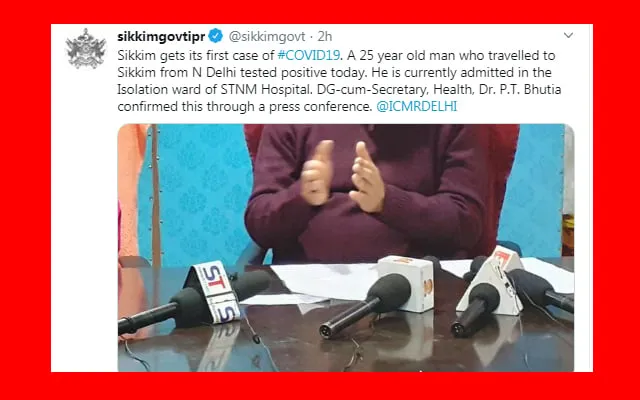The height and width of the screenshot is (400, 640).
Task: Open the @ICMRDELHI mention
Action: point(417,107)
